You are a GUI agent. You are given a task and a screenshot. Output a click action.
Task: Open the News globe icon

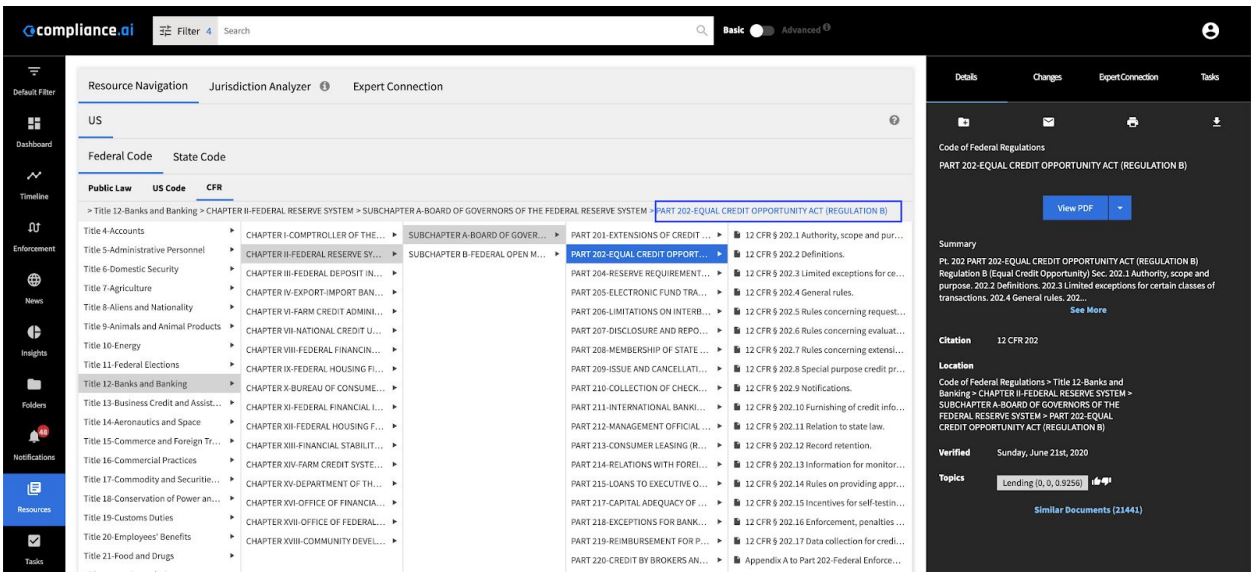33,281
